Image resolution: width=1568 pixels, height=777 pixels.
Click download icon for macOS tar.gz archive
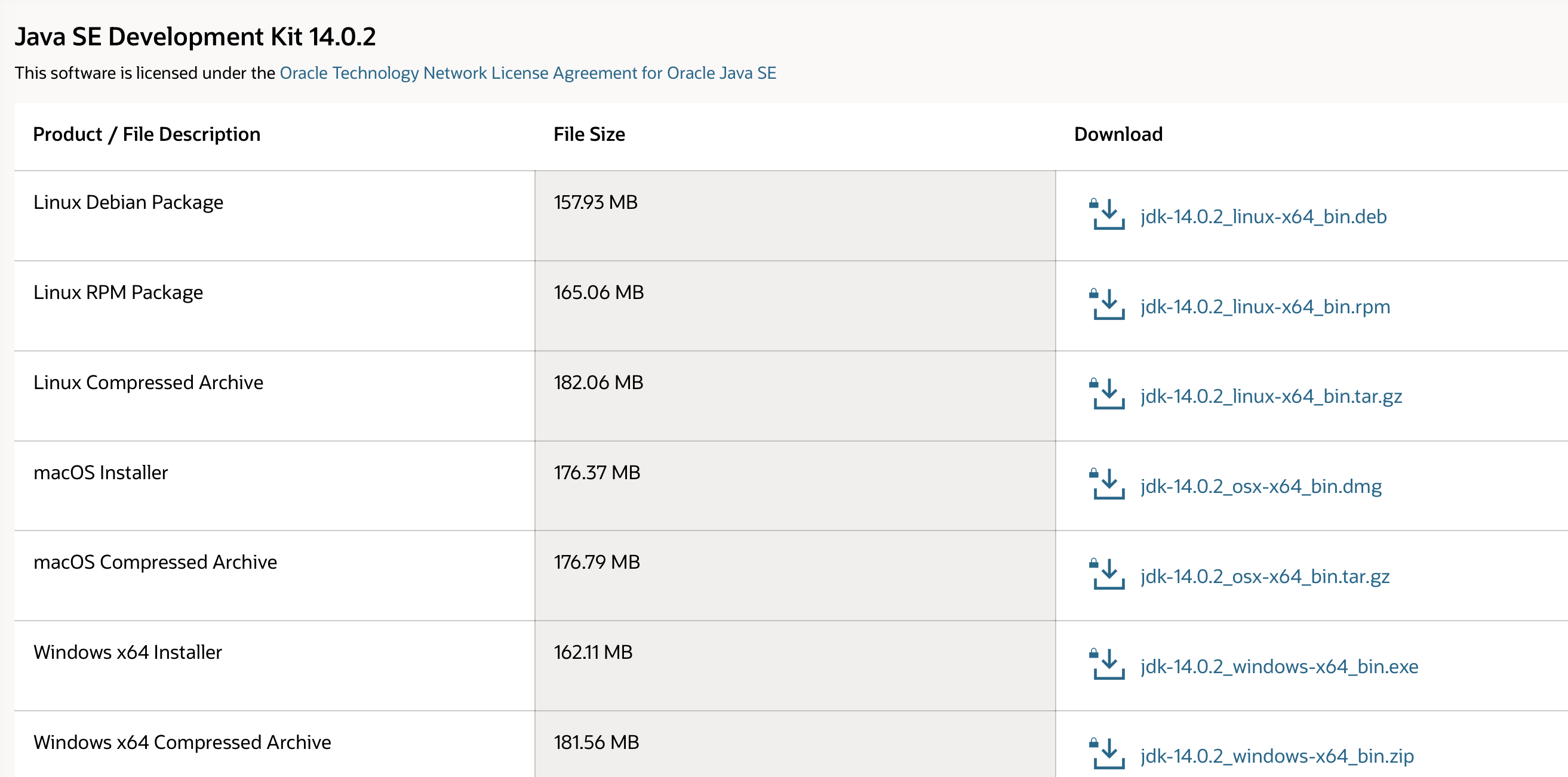[1108, 575]
